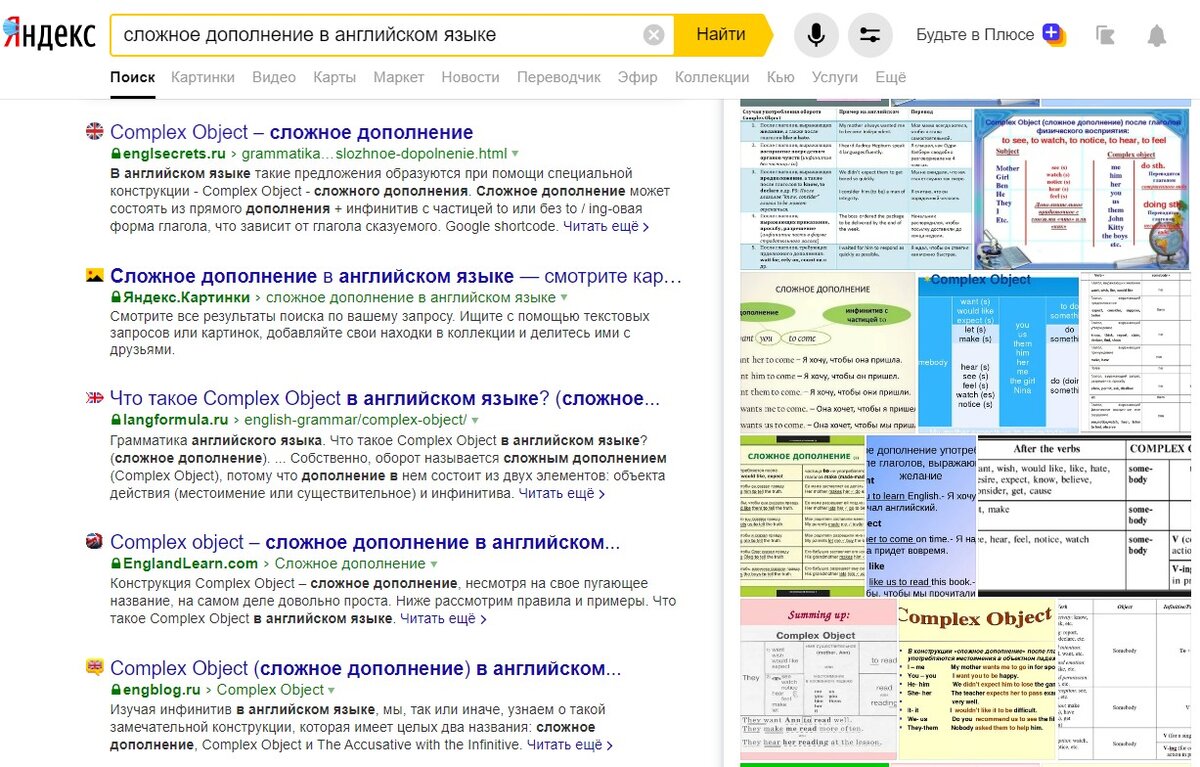Open the purple глаголов желание thumbnail
The image size is (1200, 767).
921,516
